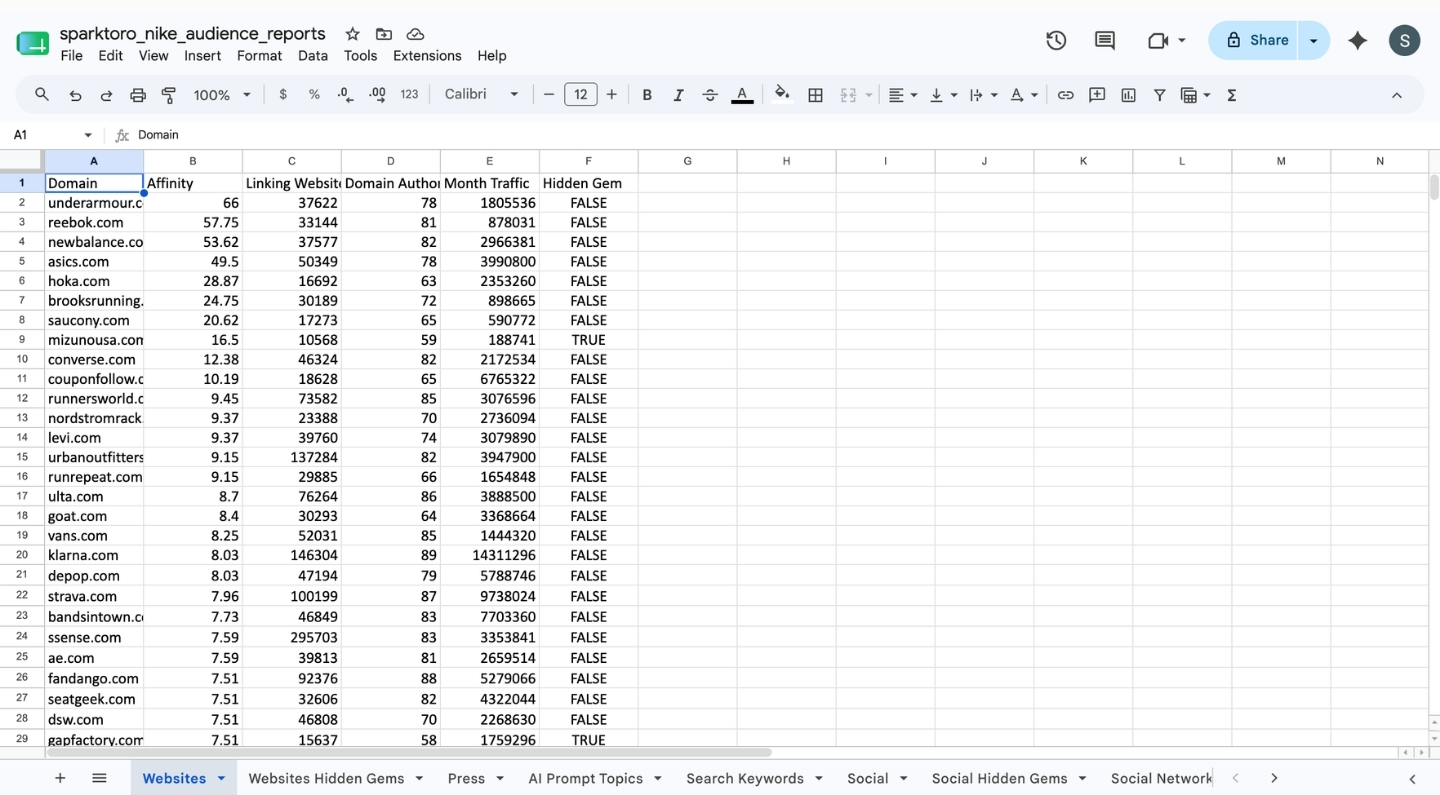Start a meeting with the camera icon

(1158, 40)
